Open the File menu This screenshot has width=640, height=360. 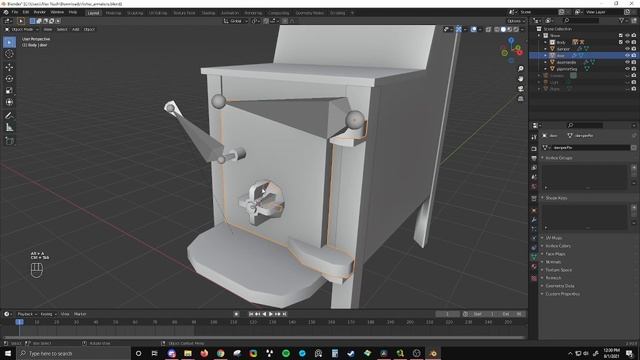point(15,13)
